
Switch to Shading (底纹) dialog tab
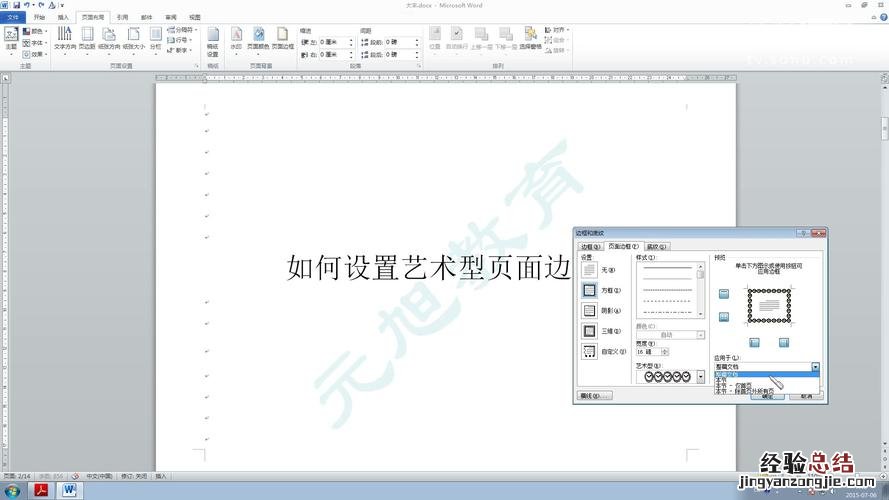coord(657,247)
